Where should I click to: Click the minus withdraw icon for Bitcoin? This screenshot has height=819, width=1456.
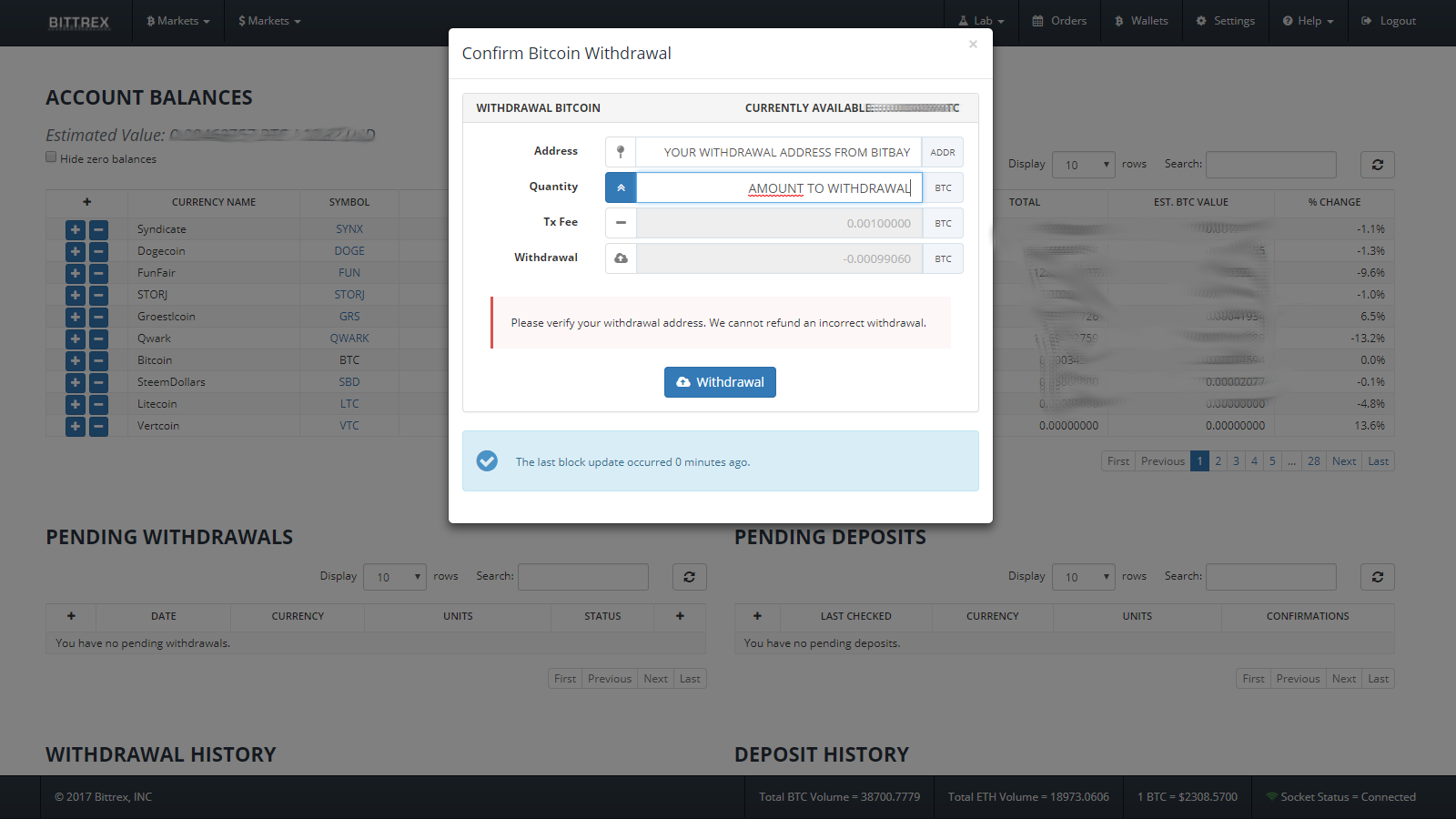click(98, 360)
